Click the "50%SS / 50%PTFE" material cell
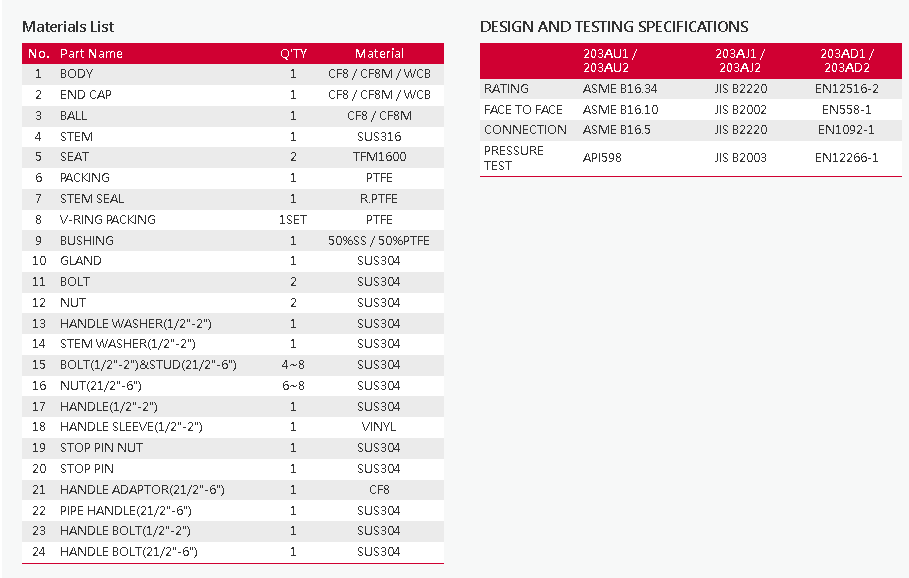This screenshot has width=909, height=578. pos(379,241)
